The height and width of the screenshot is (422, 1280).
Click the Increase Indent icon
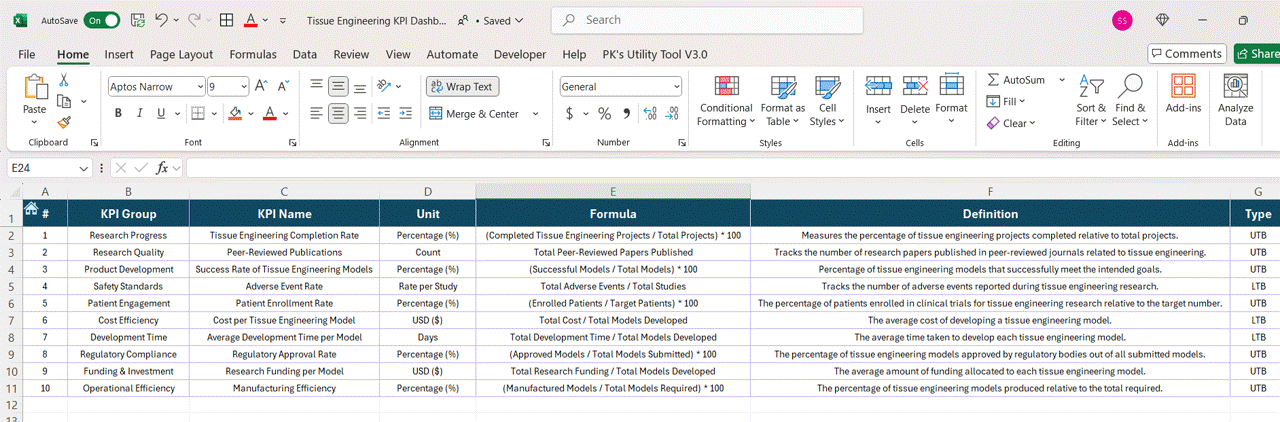(x=405, y=114)
